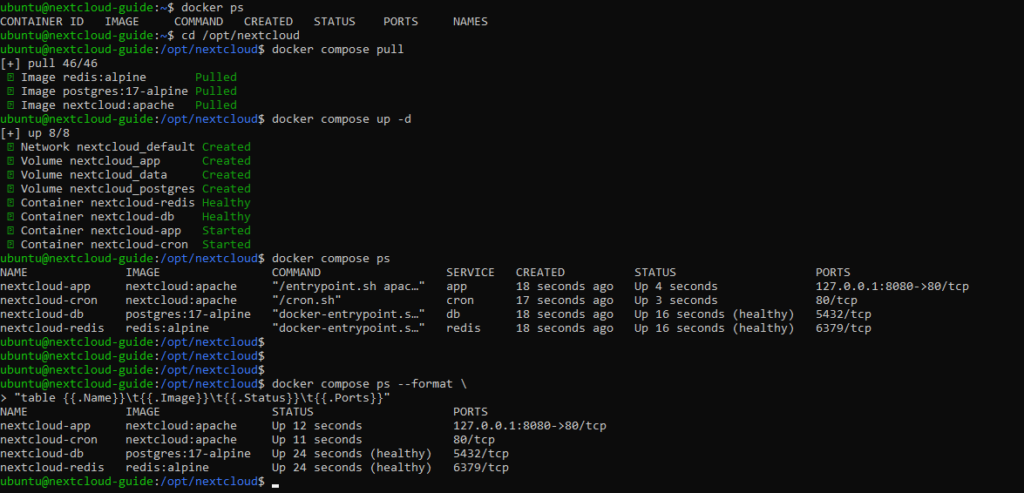Click 'Up 24 seconds (healthy)' in the nextcloud-redis row

pyautogui.click(x=352, y=468)
